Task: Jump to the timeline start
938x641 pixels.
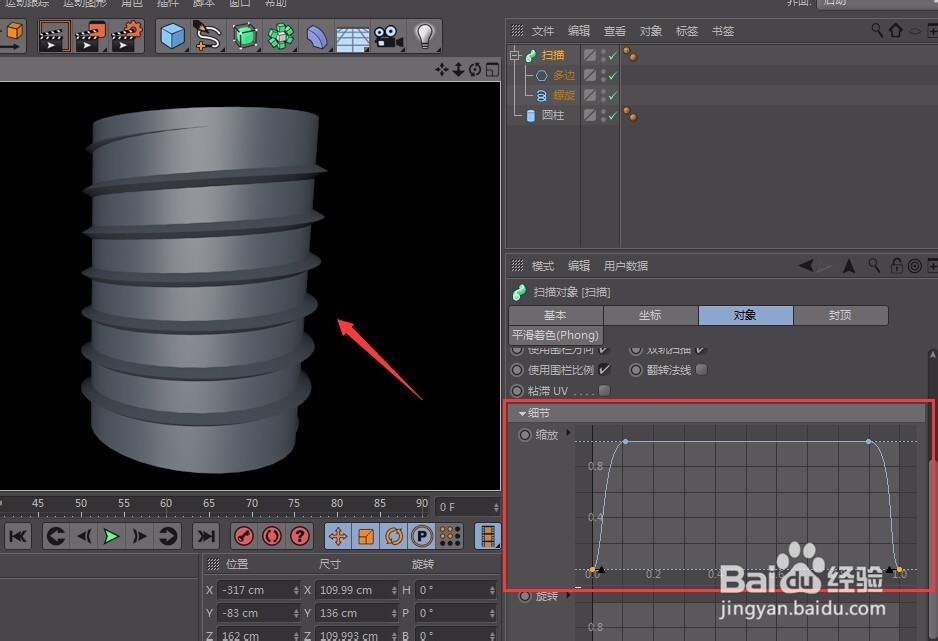Action: coord(17,536)
